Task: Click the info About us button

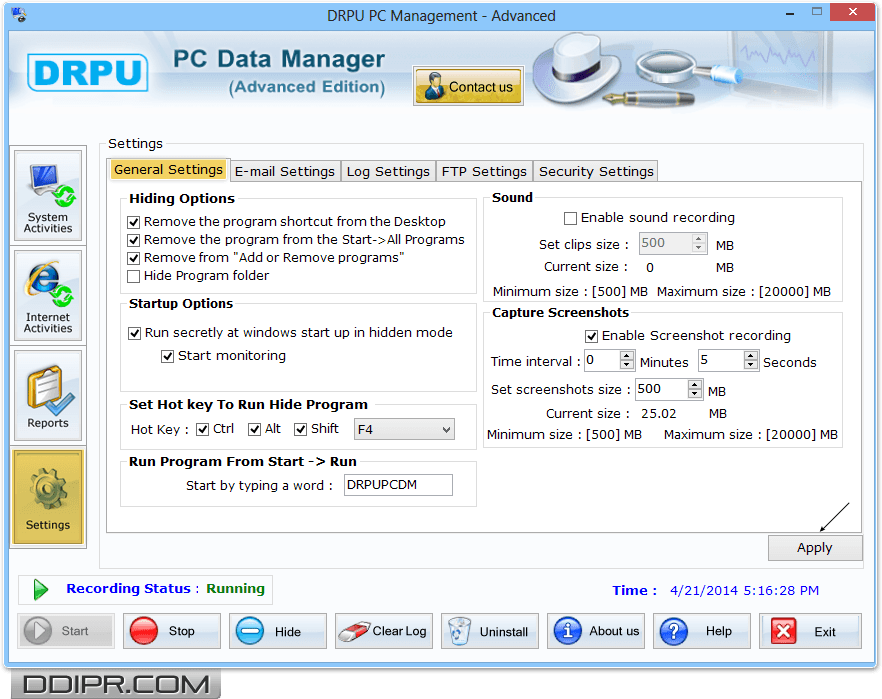Action: tap(596, 631)
